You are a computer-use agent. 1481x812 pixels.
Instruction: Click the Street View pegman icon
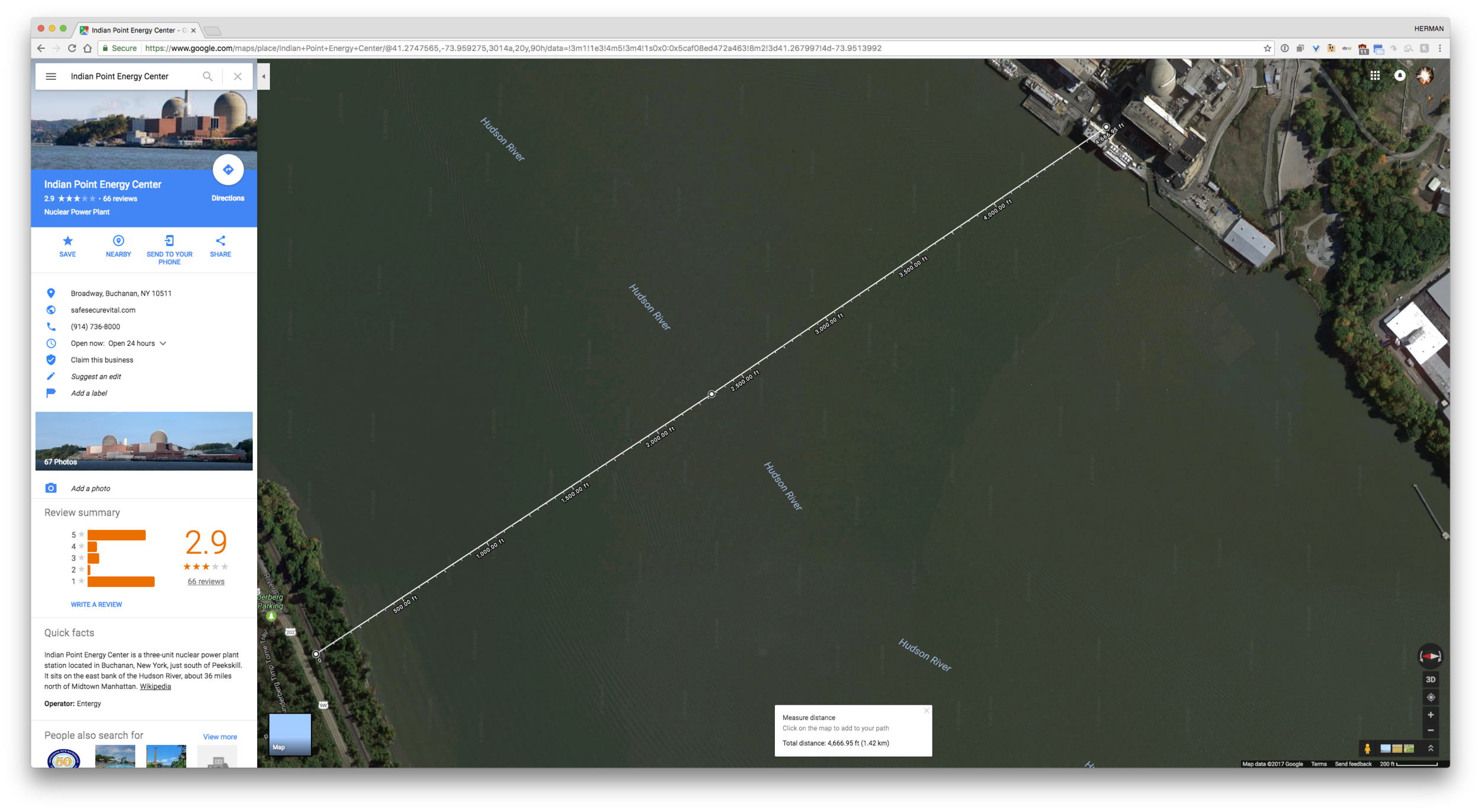coord(1367,749)
